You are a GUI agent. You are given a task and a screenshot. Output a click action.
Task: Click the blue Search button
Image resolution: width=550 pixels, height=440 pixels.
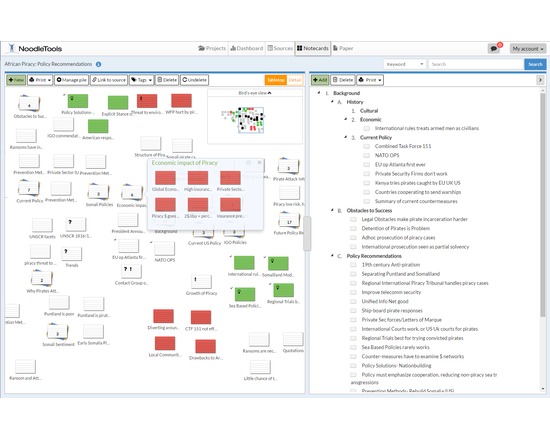click(x=535, y=64)
